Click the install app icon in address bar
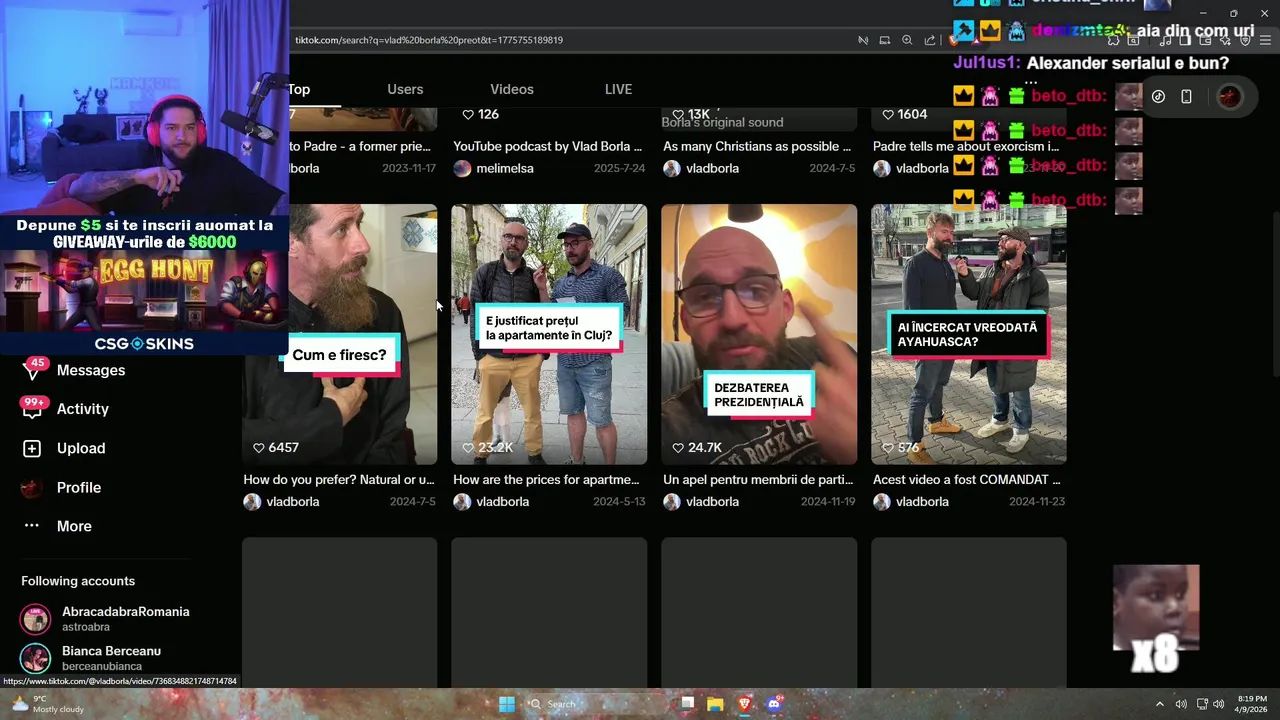The height and width of the screenshot is (720, 1280). tap(884, 40)
